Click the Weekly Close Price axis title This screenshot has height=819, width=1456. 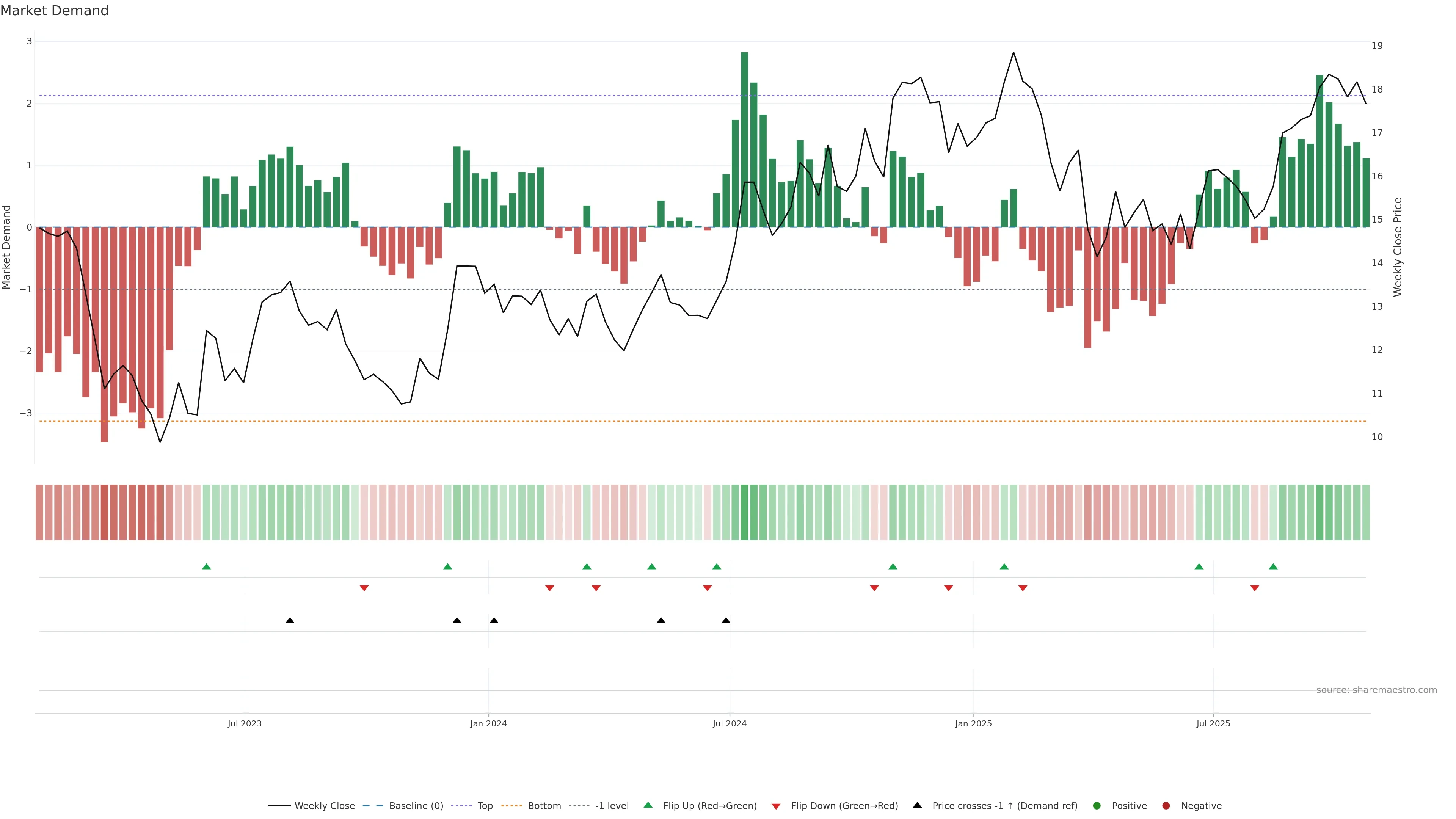(1398, 247)
